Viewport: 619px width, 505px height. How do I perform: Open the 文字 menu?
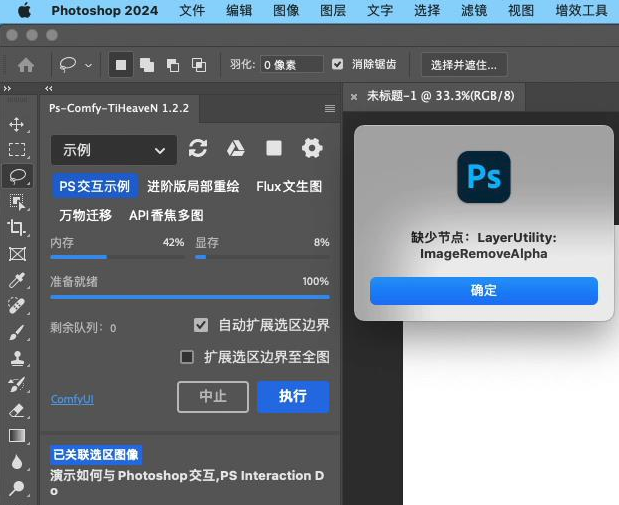(380, 11)
